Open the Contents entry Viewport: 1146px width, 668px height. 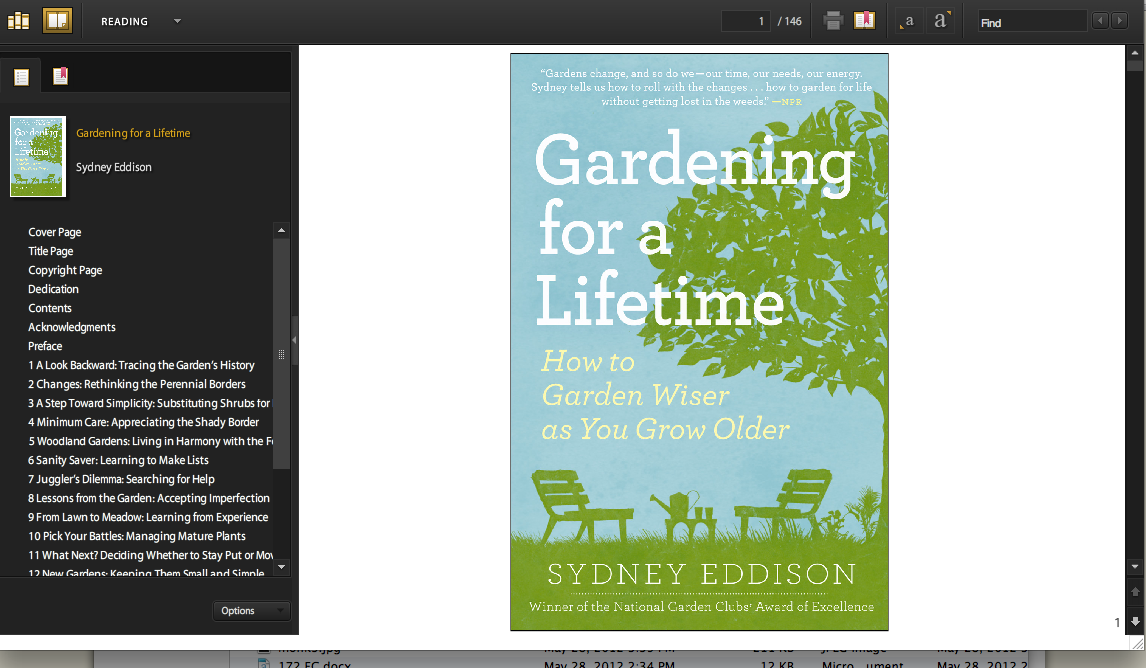[50, 308]
